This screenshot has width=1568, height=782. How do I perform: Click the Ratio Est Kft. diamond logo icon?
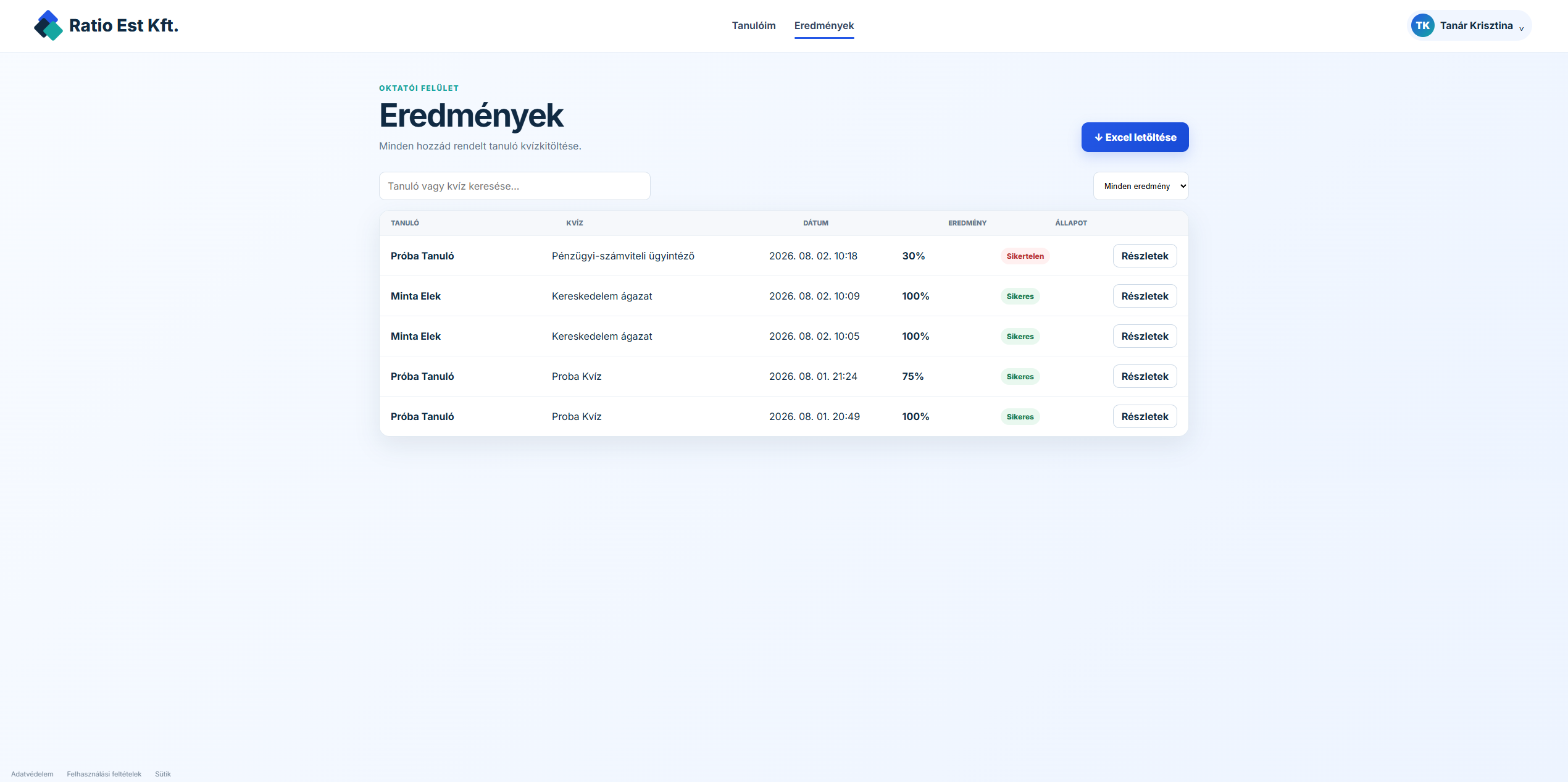(x=48, y=25)
